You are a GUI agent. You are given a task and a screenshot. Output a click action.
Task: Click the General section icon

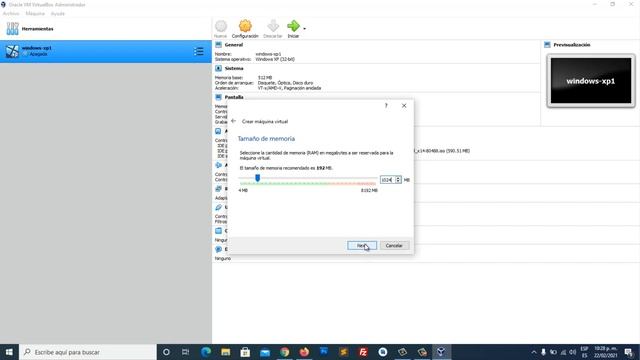pos(218,44)
